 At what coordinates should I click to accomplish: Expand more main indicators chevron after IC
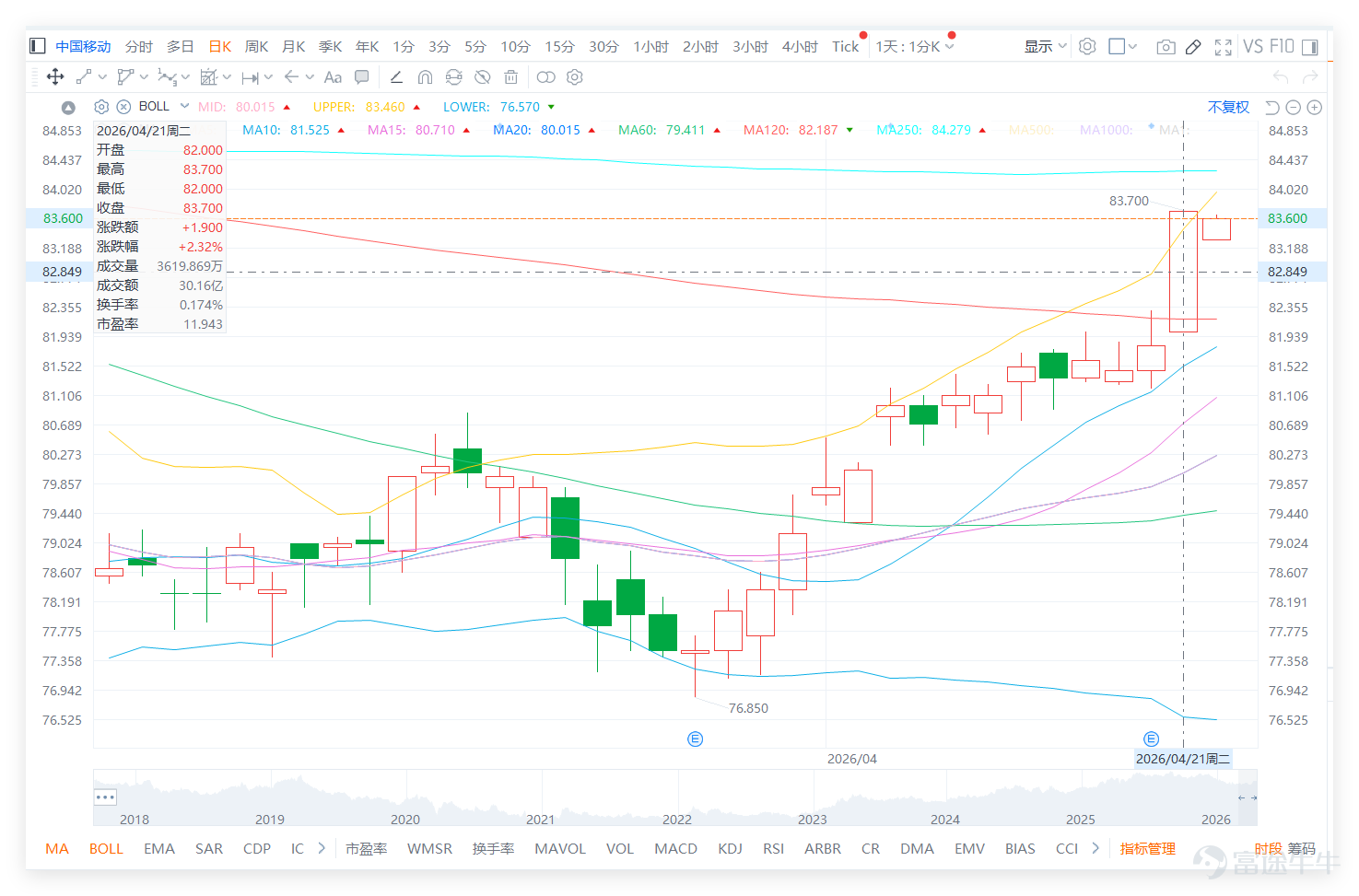pos(322,848)
